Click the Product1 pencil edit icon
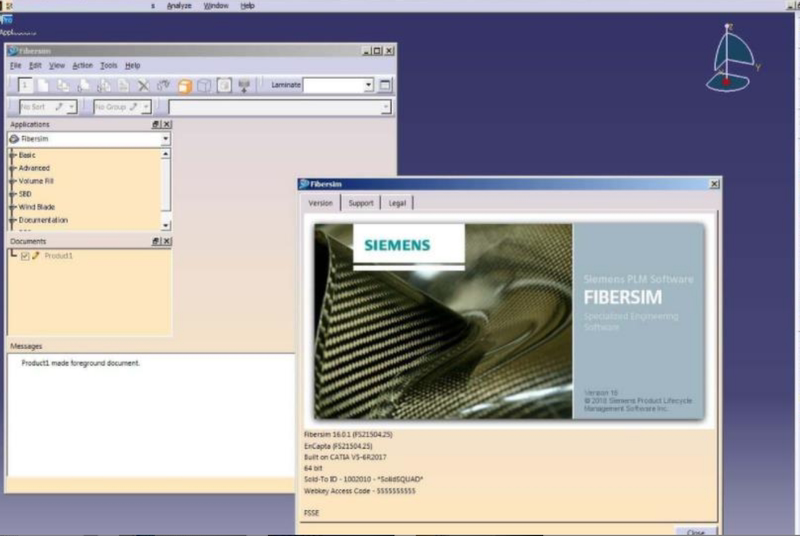 (x=36, y=256)
